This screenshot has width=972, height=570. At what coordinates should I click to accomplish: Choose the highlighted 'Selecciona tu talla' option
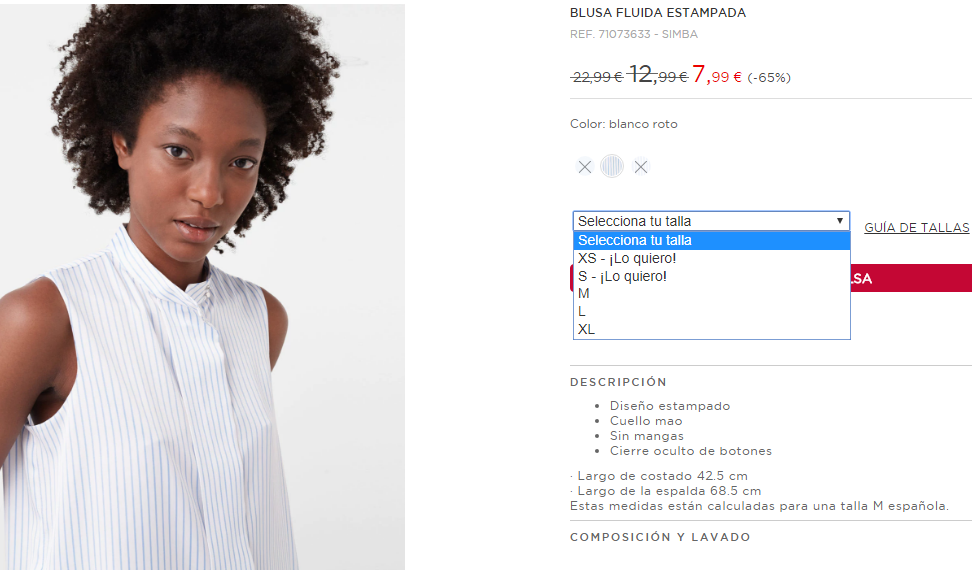click(711, 240)
